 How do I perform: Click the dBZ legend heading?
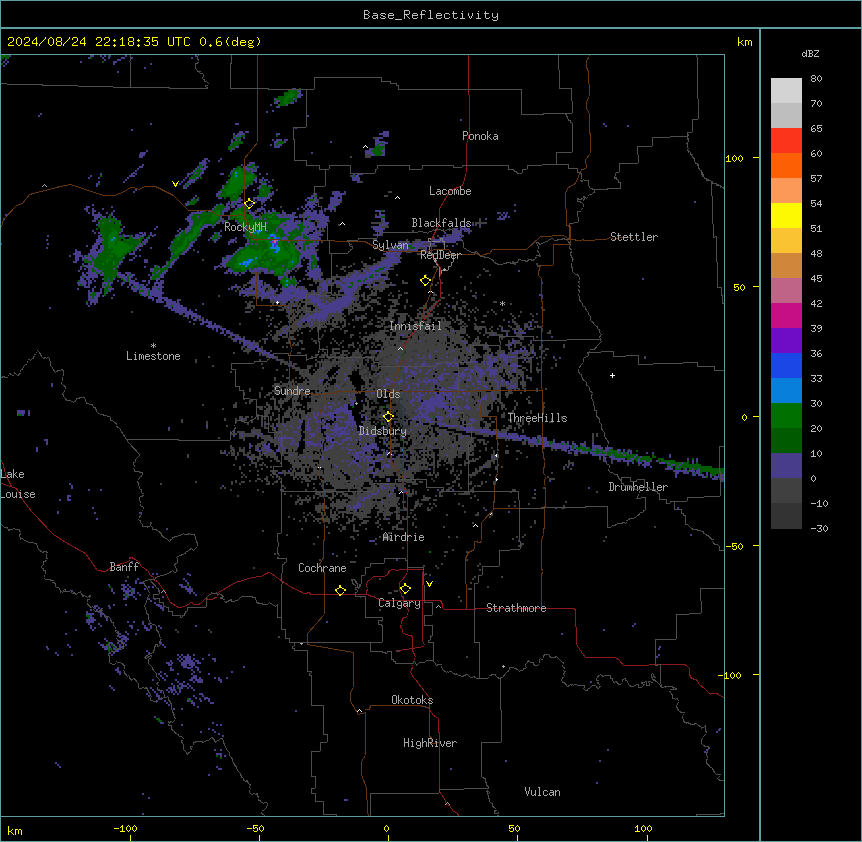point(810,54)
